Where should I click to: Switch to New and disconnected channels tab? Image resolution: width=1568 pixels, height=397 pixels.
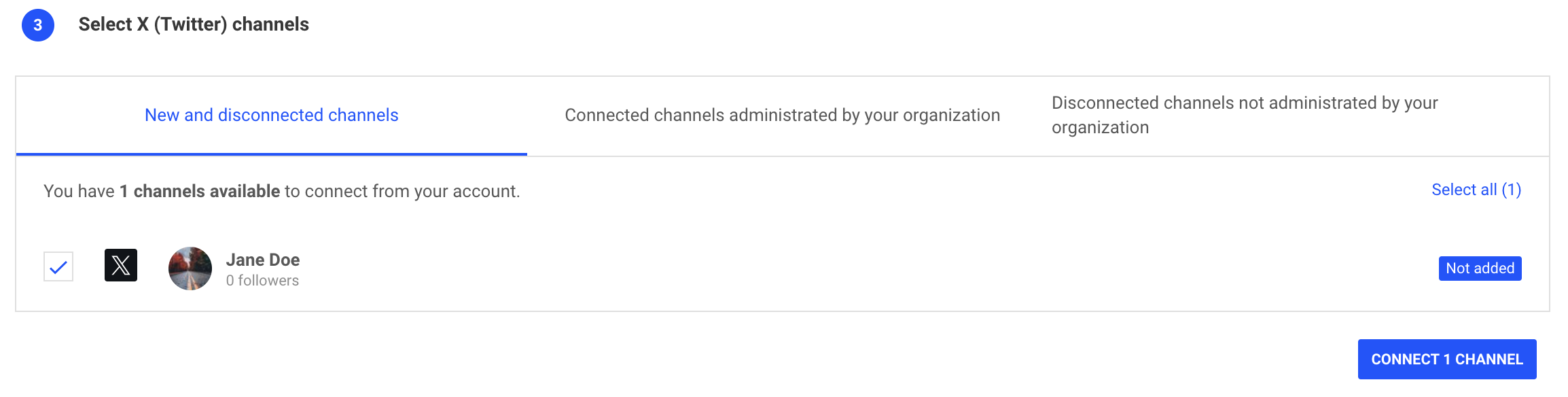pos(271,116)
